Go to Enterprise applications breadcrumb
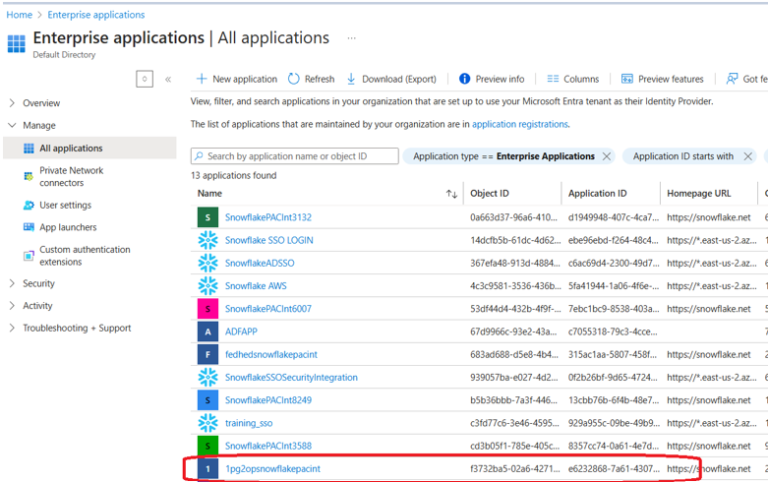 coord(96,15)
